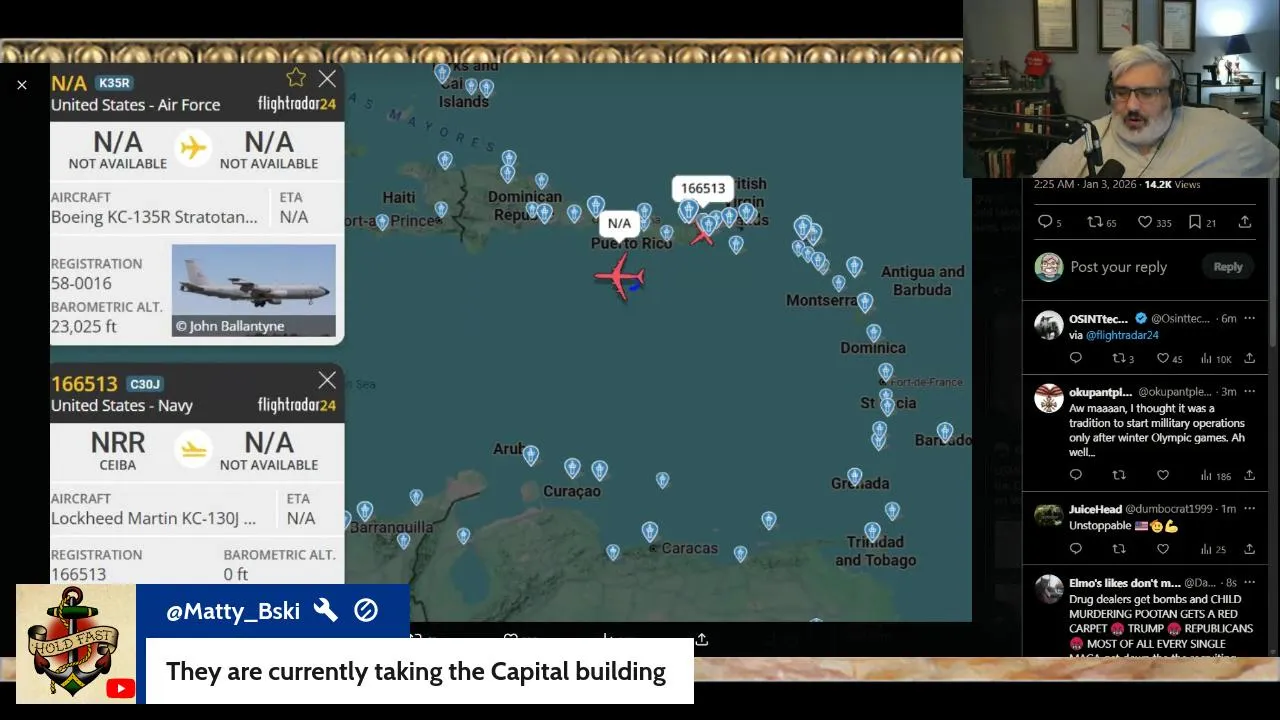Open the more menu on the OSINTtec reply

pos(1249,318)
